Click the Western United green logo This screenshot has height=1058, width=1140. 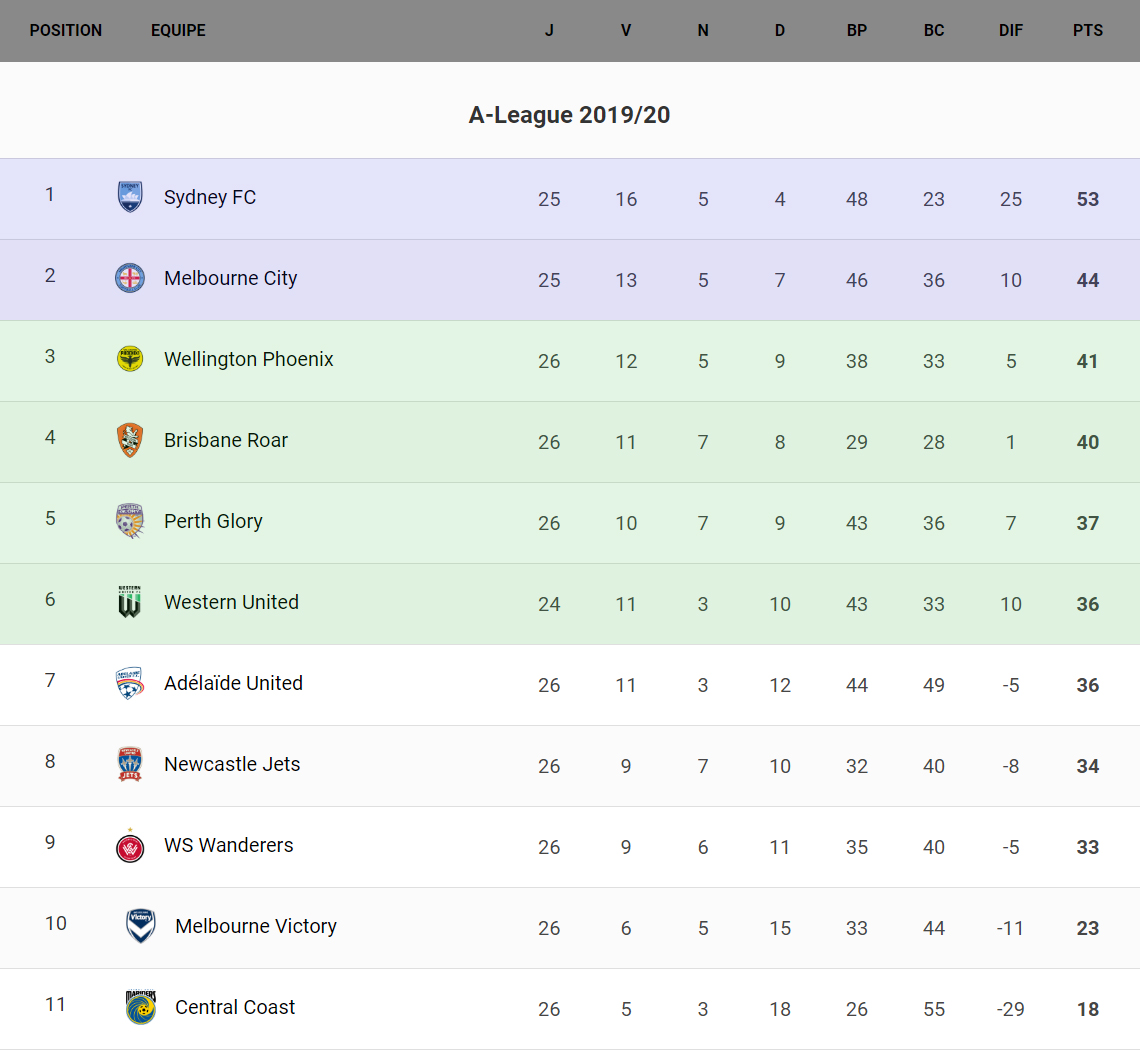point(130,602)
